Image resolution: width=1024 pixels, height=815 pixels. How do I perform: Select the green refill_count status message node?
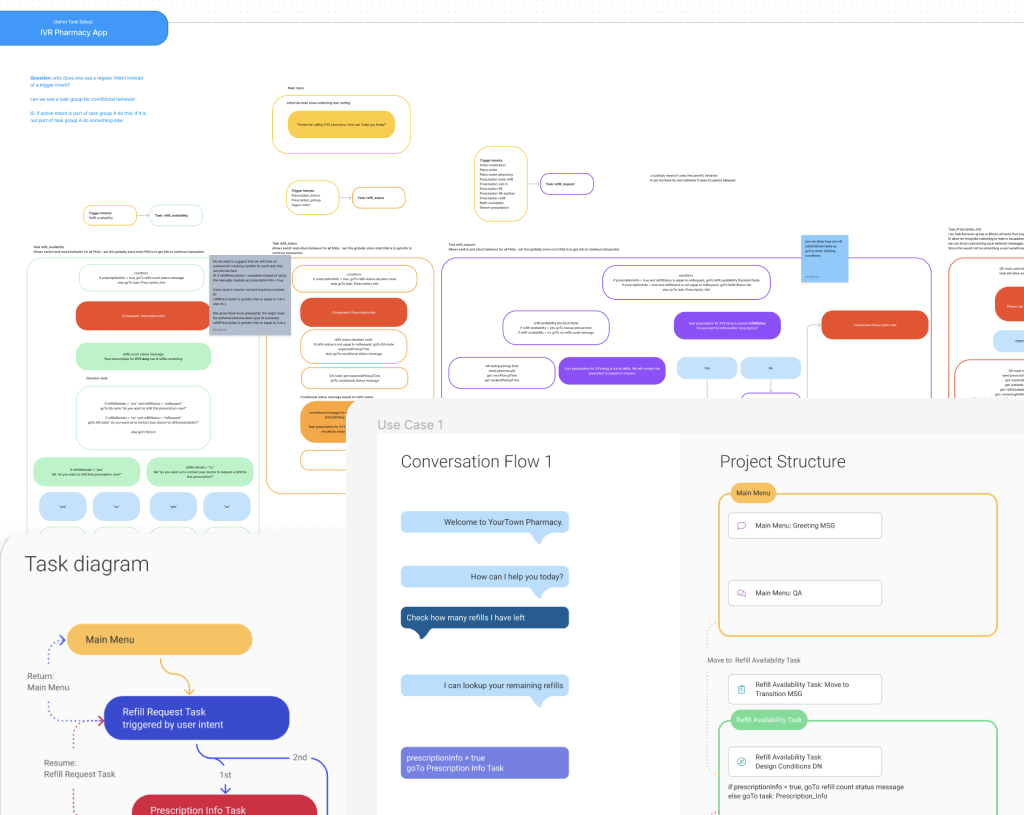coord(143,357)
